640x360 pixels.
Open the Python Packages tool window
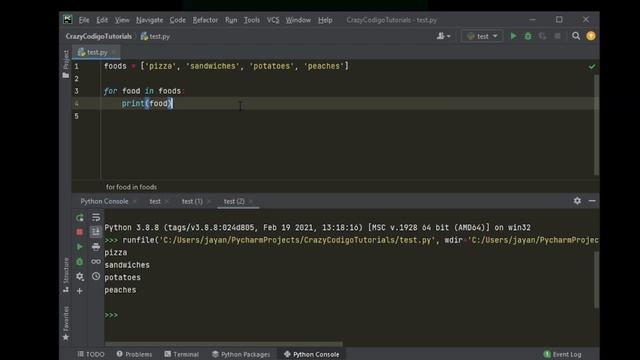tap(241, 354)
